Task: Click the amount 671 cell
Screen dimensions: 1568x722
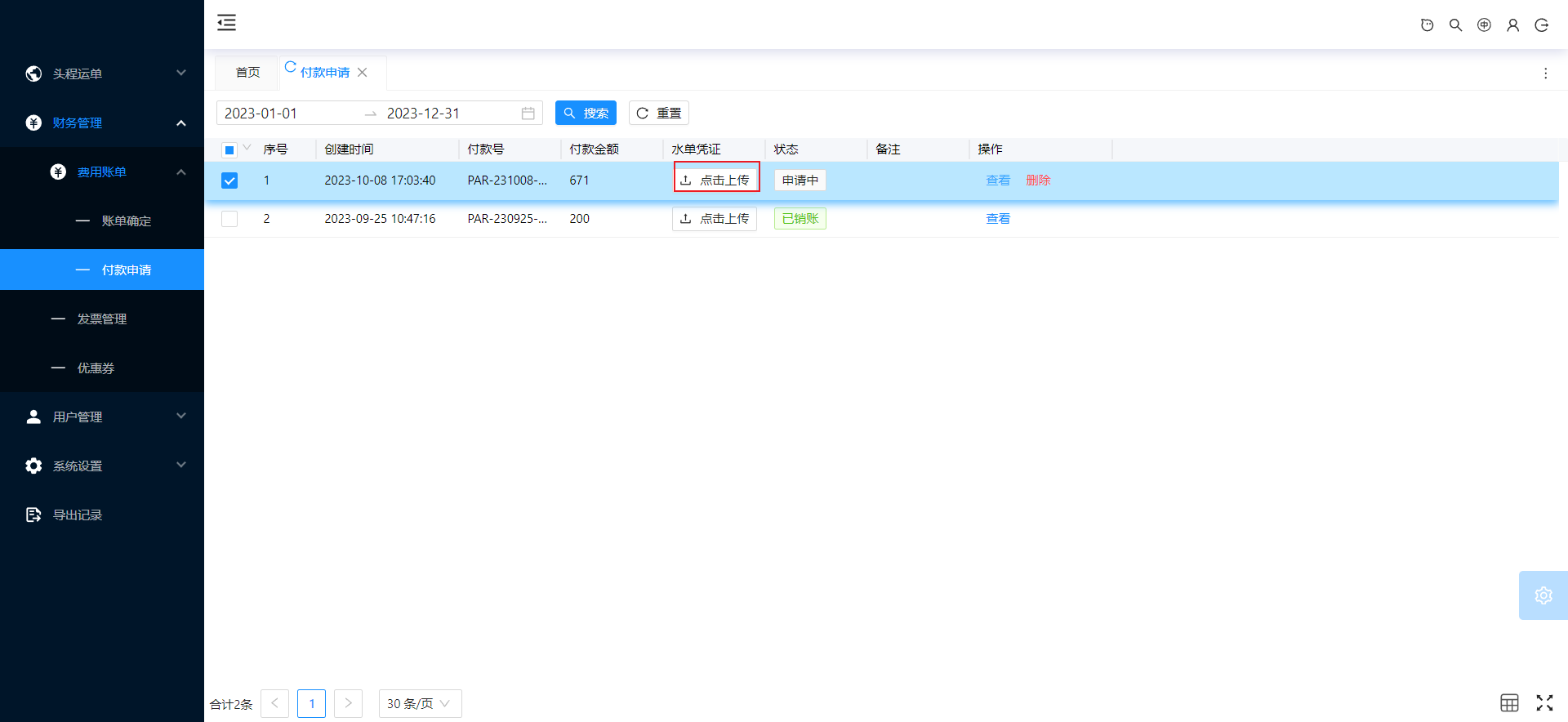Action: (x=579, y=180)
